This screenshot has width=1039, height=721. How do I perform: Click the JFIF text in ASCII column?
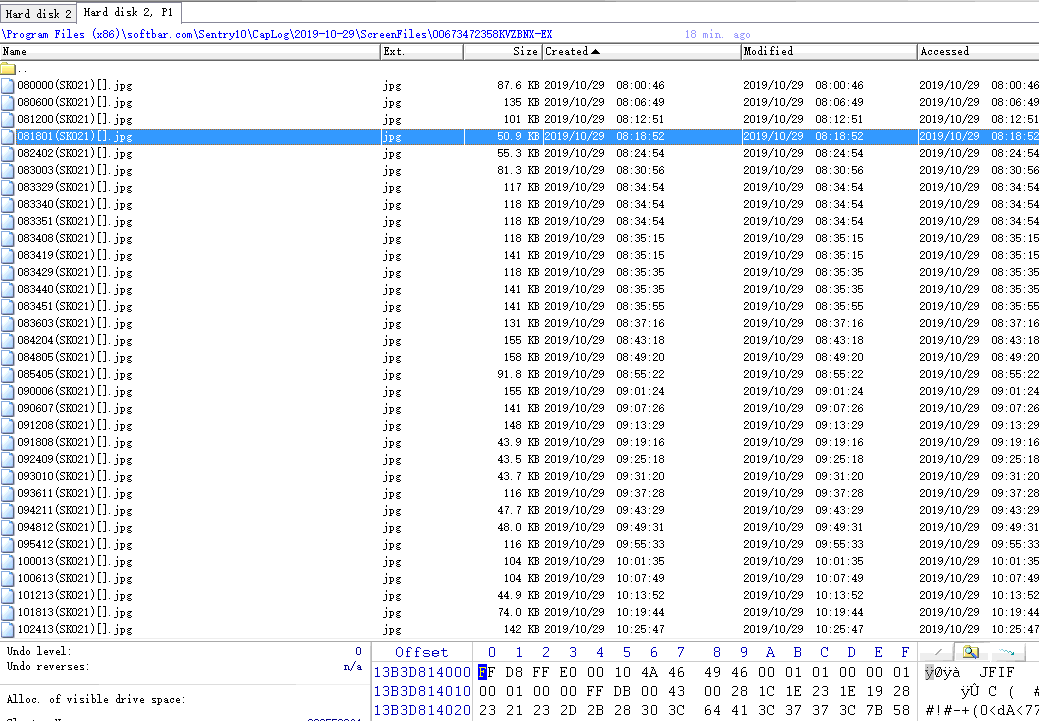pyautogui.click(x=997, y=673)
